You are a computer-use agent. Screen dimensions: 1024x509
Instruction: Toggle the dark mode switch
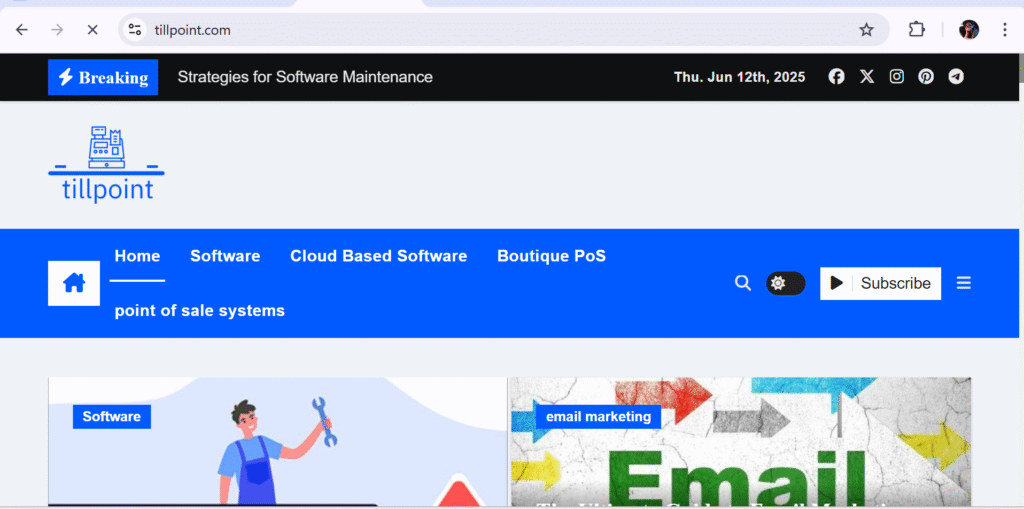tap(786, 284)
